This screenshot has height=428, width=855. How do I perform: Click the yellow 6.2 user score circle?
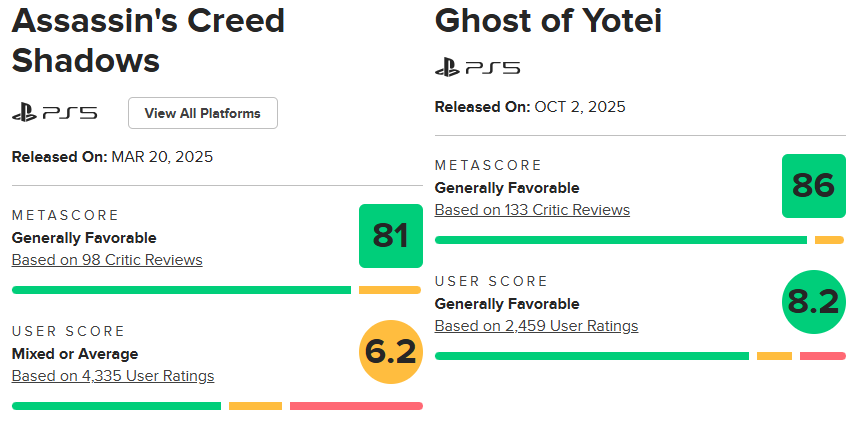390,351
